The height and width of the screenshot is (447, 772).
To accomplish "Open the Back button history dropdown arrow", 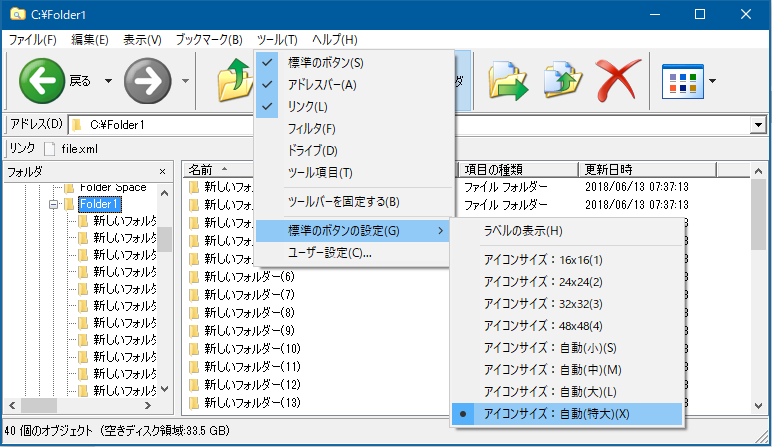I will point(108,81).
